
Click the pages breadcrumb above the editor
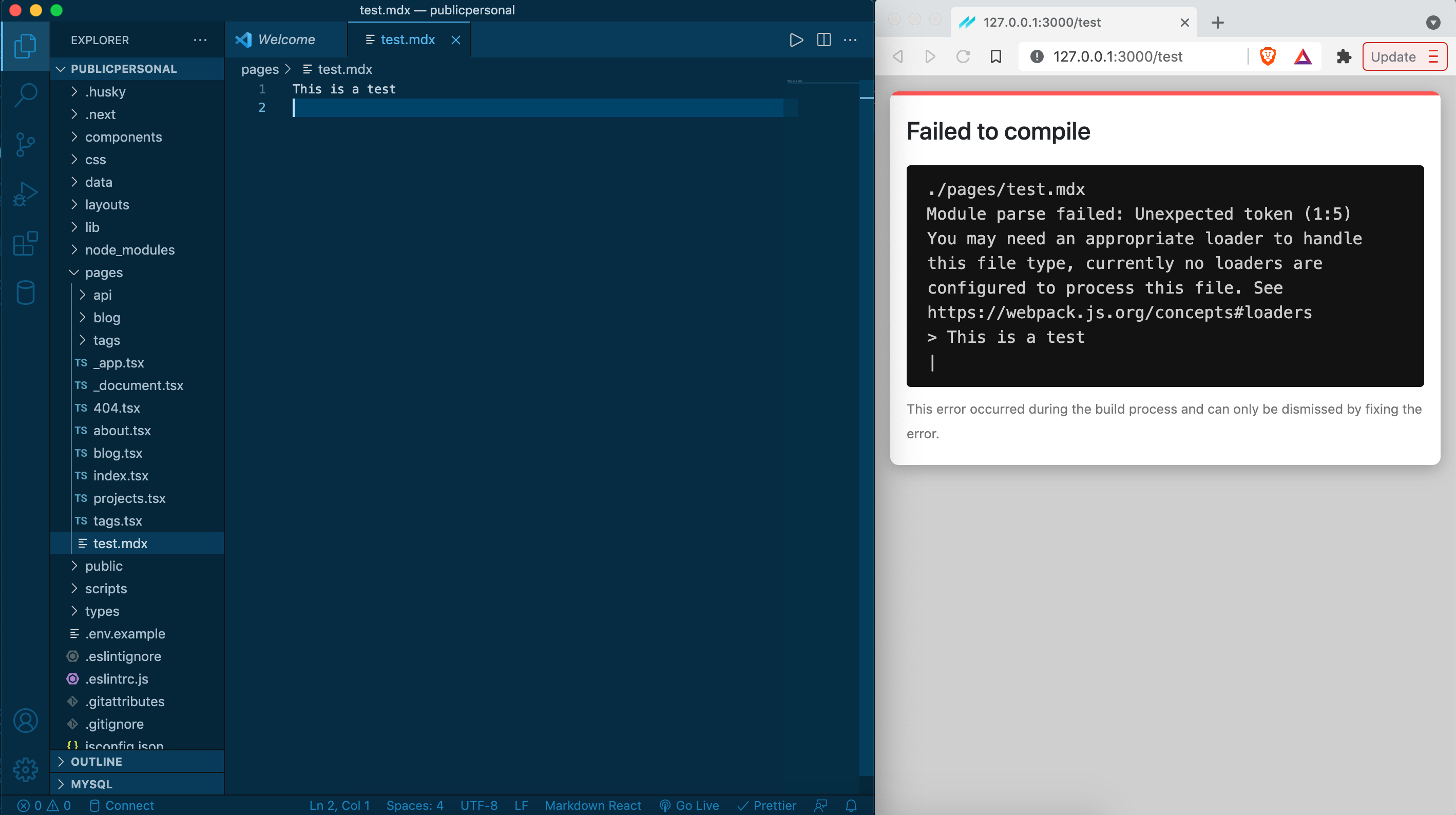pos(259,69)
